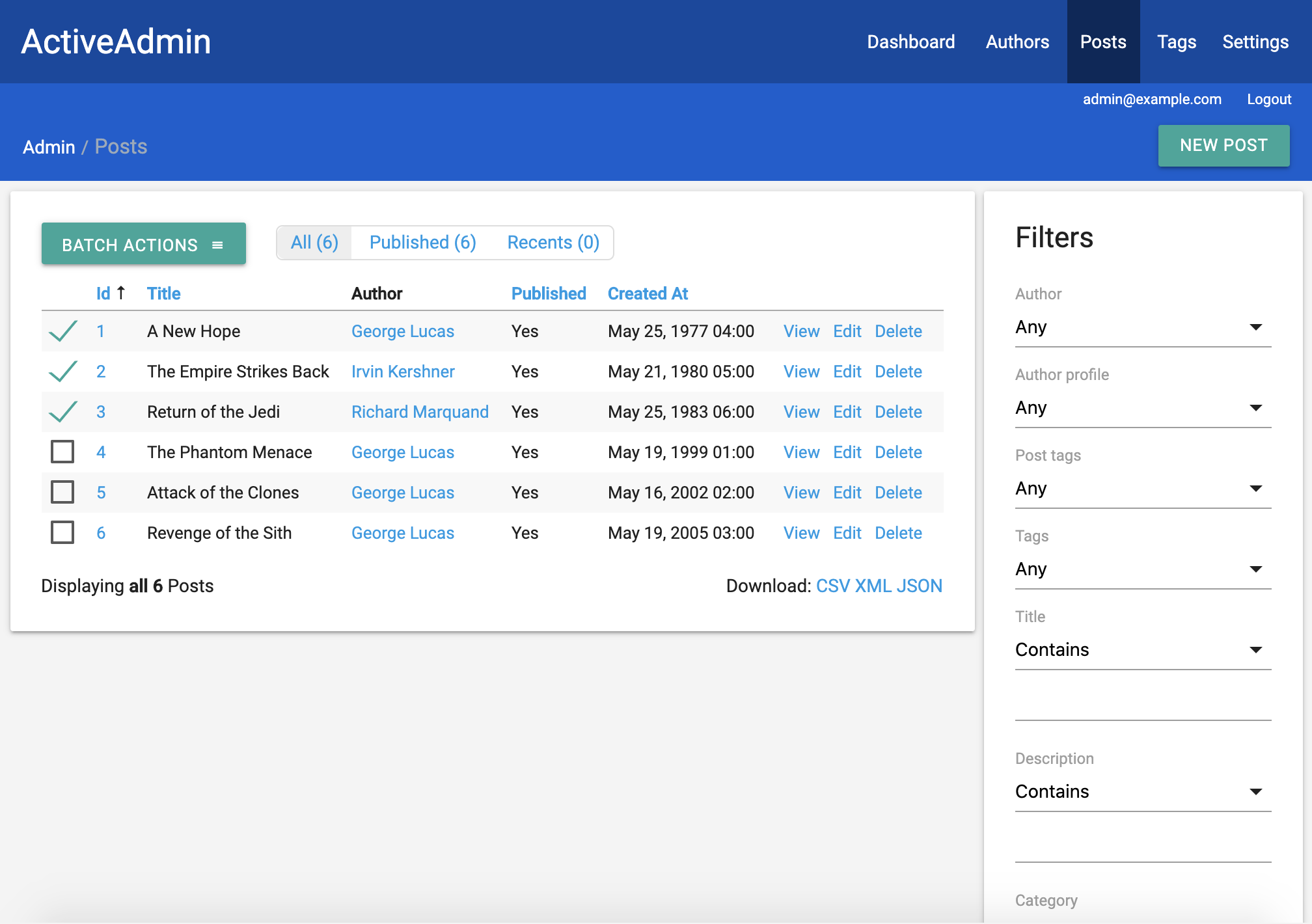Image resolution: width=1312 pixels, height=924 pixels.
Task: Open the Irvin Kershner author link
Action: tap(403, 372)
